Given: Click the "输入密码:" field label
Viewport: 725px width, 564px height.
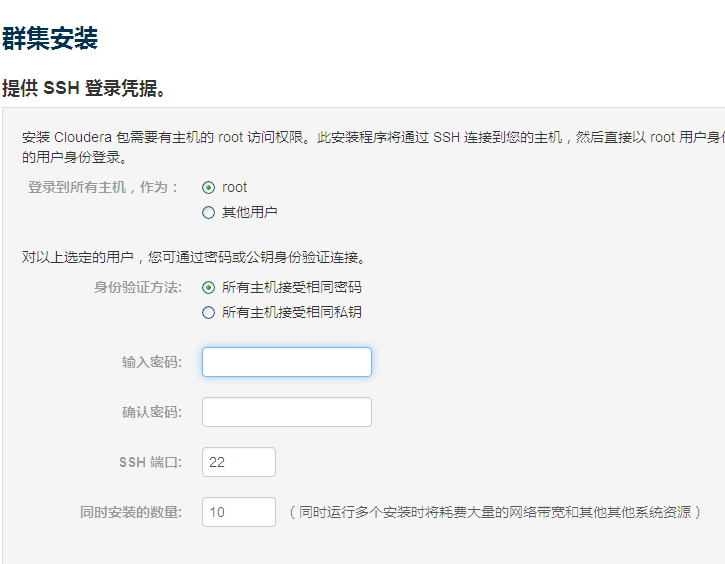Looking at the screenshot, I should point(152,362).
